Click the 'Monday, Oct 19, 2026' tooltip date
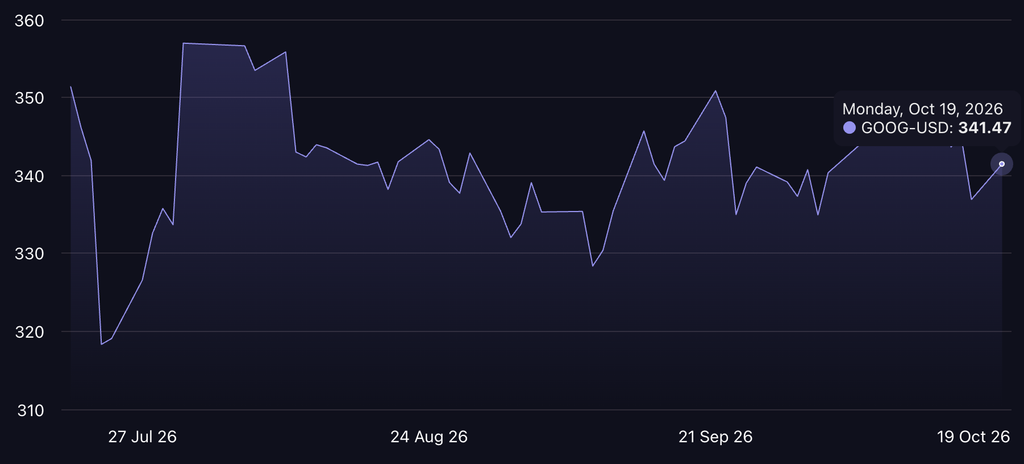 (x=922, y=109)
